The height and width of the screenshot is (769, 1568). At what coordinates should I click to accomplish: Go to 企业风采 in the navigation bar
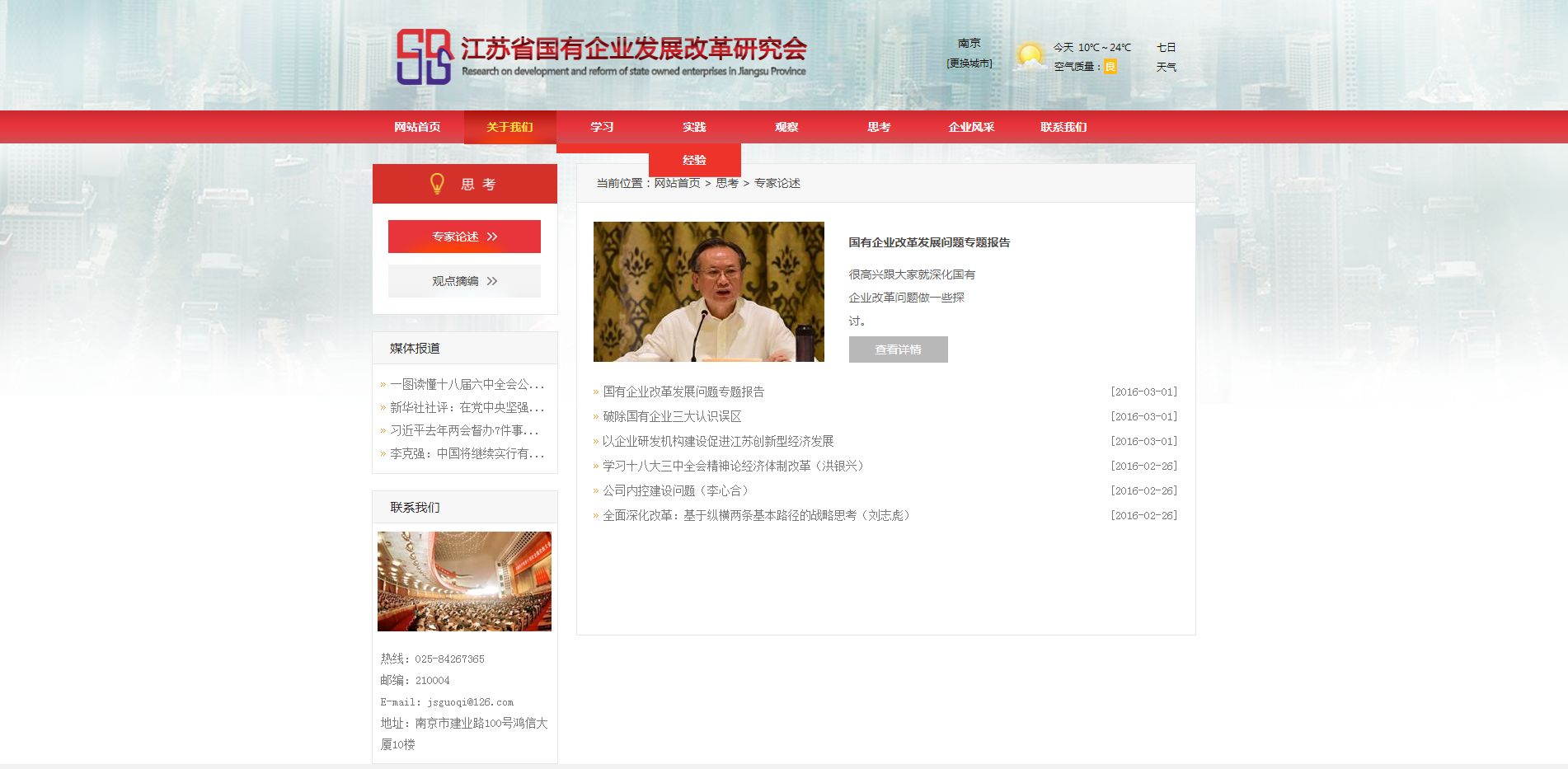click(971, 127)
